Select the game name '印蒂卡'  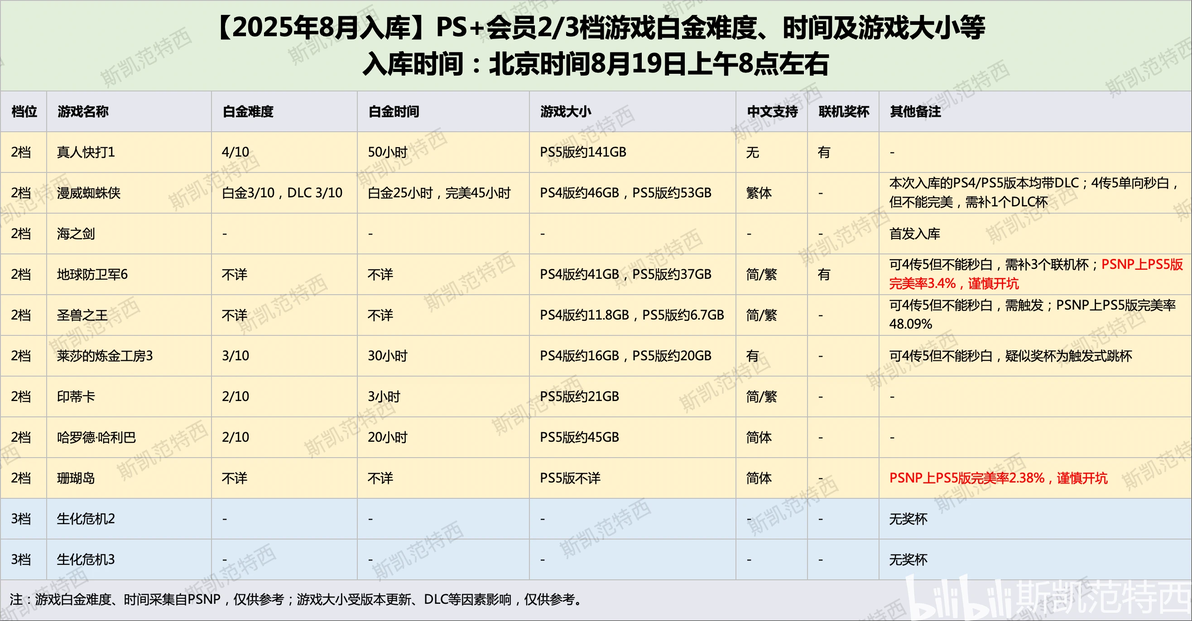click(x=76, y=397)
